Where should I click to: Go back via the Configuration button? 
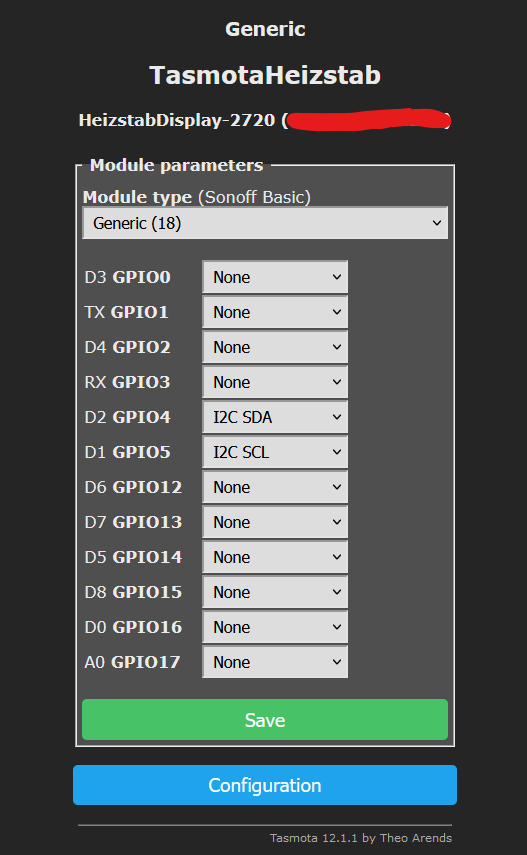tap(265, 785)
